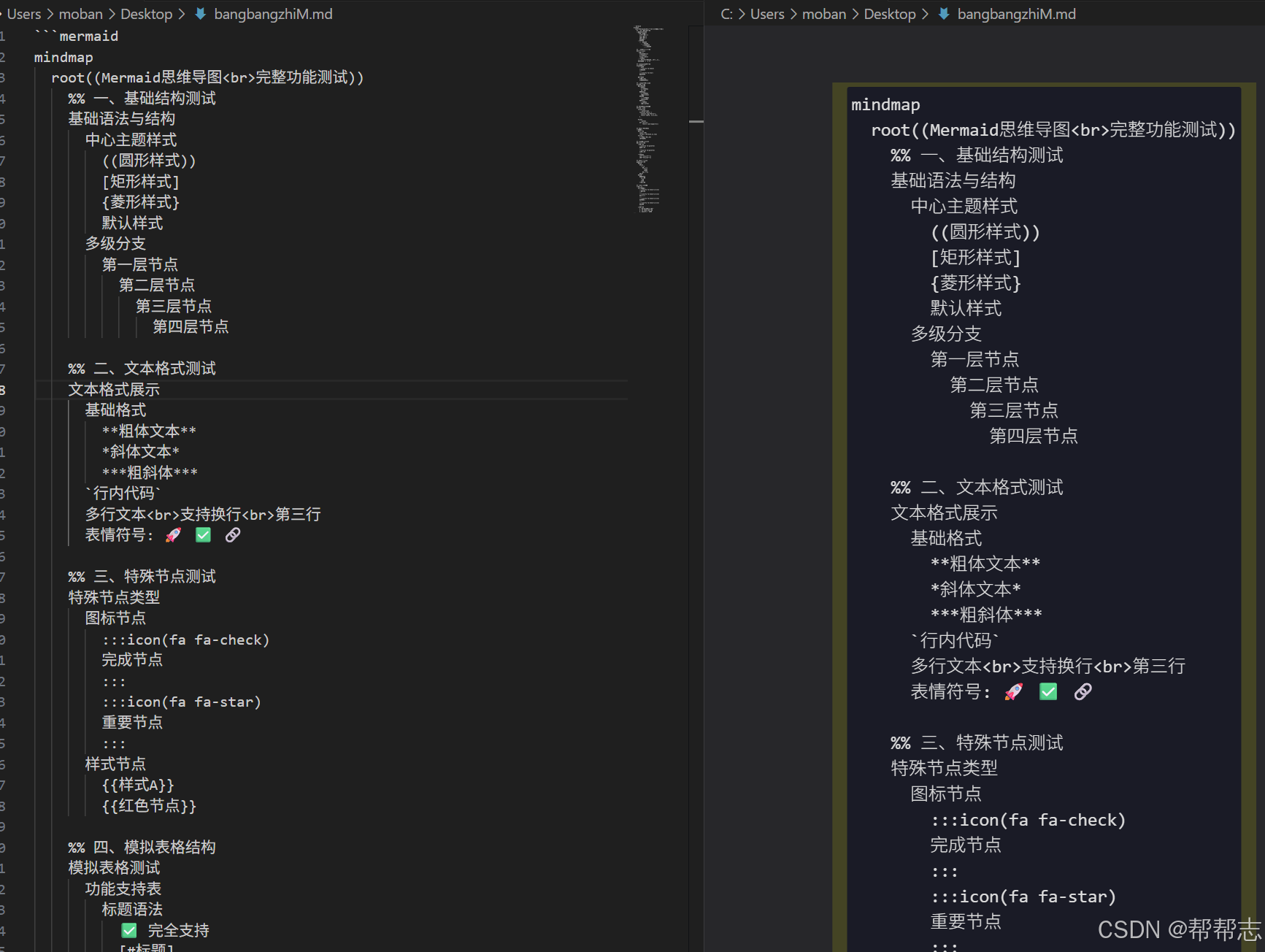Open the Desktop breadcrumb in left editor

coord(147,14)
